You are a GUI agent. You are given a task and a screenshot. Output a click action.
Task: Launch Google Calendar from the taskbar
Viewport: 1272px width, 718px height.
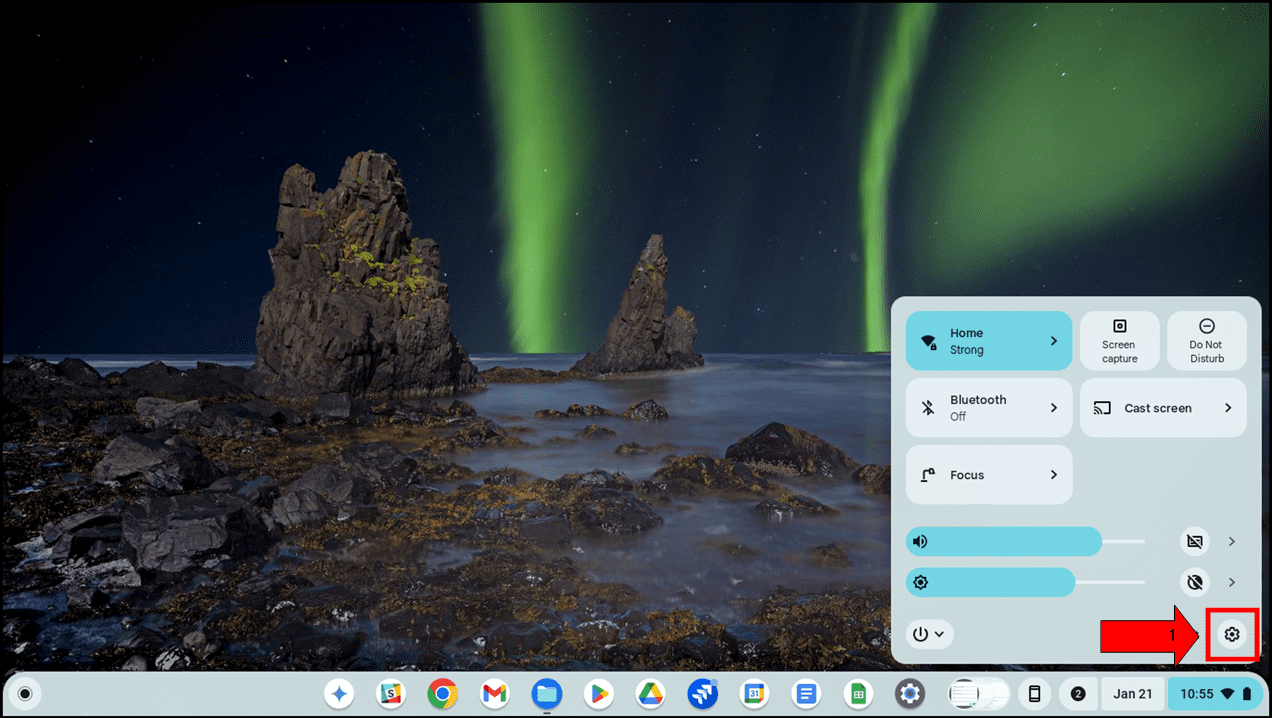tap(755, 693)
